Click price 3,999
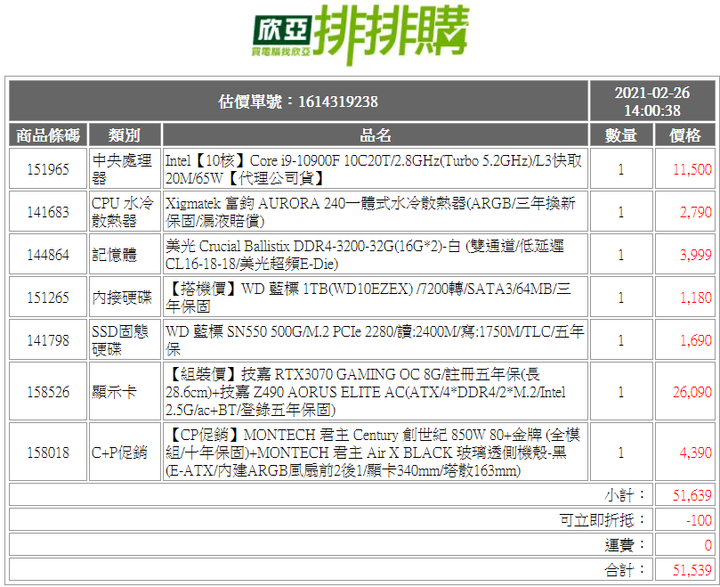The width and height of the screenshot is (720, 587). coord(696,254)
